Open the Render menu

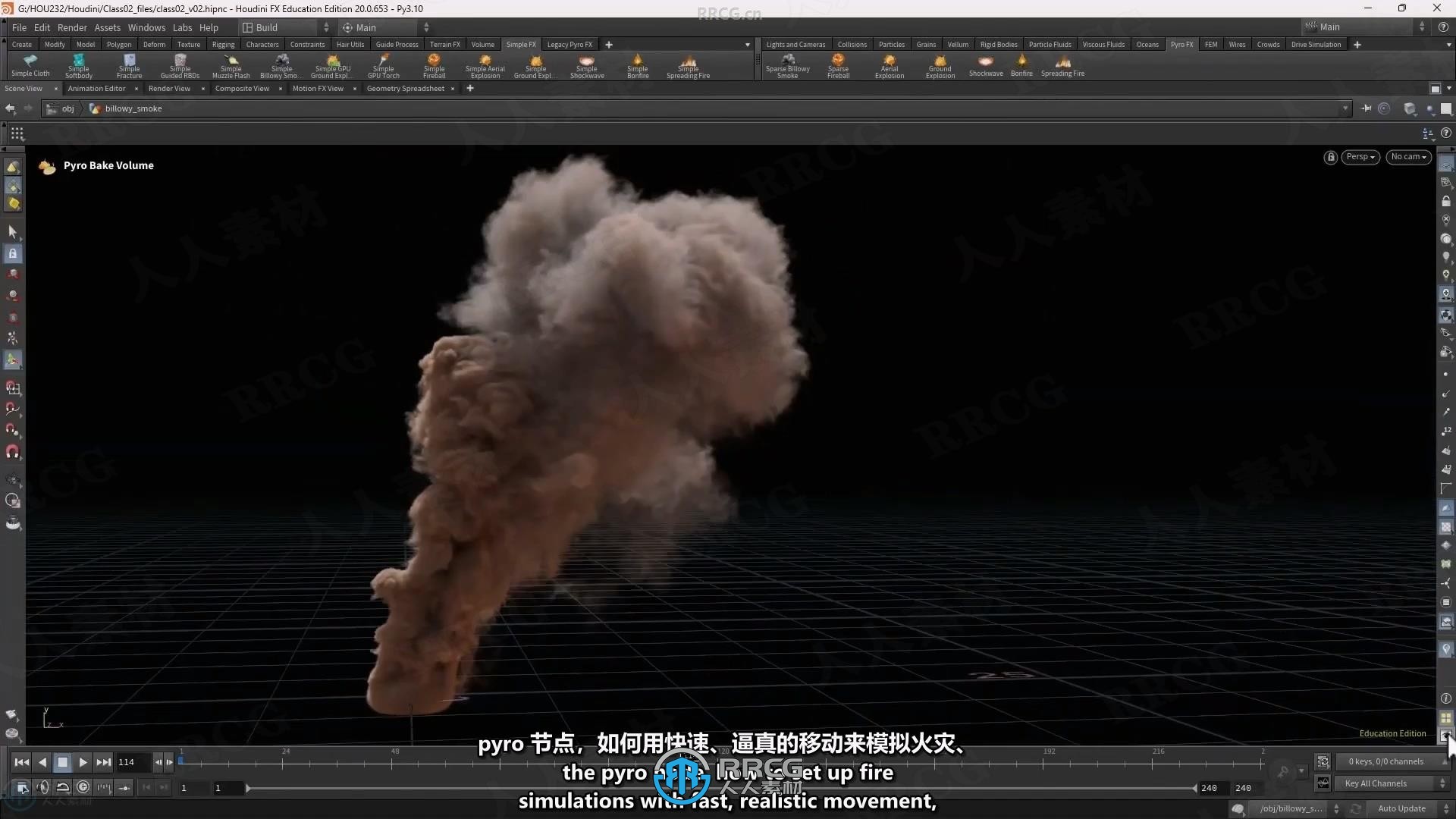[72, 27]
